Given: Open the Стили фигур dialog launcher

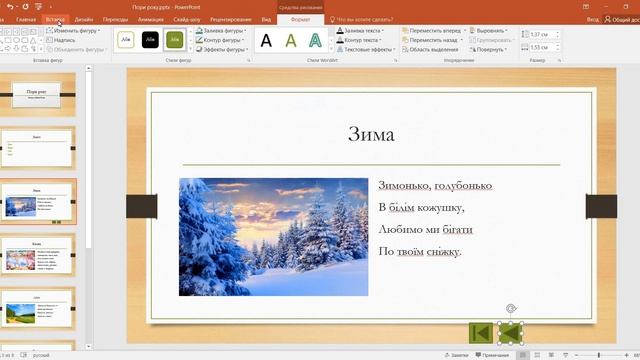Looking at the screenshot, I should [249, 60].
